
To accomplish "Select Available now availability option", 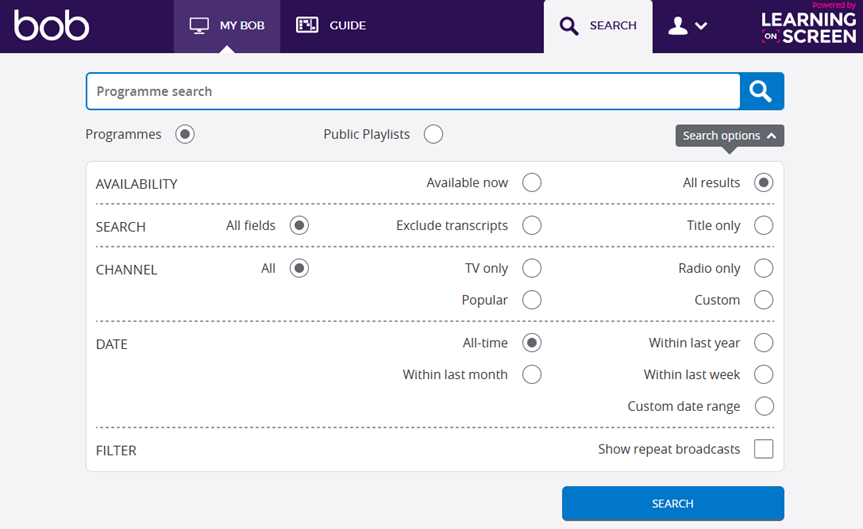I will coord(532,183).
